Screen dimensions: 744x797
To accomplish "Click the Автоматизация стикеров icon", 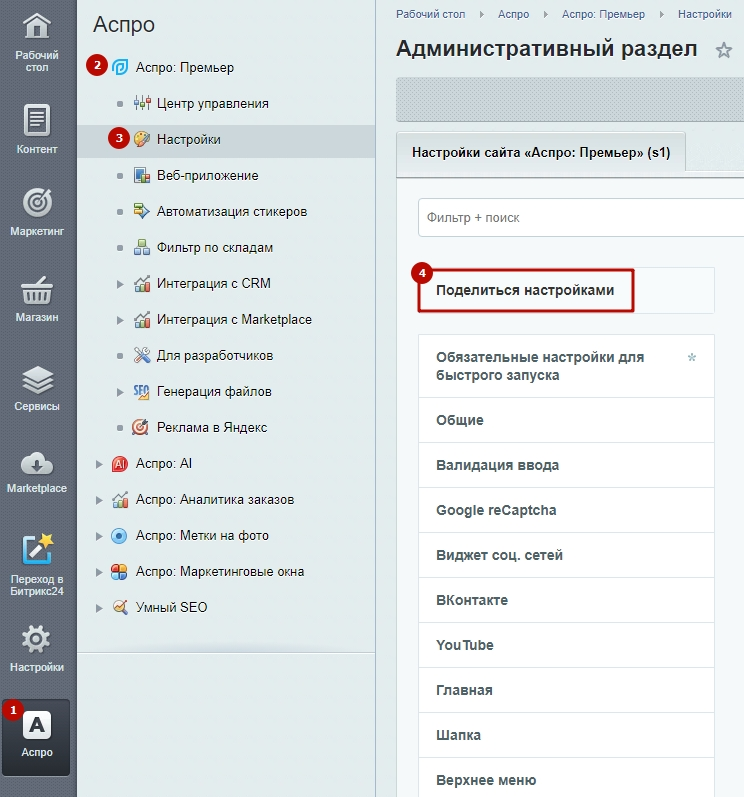I will 142,211.
